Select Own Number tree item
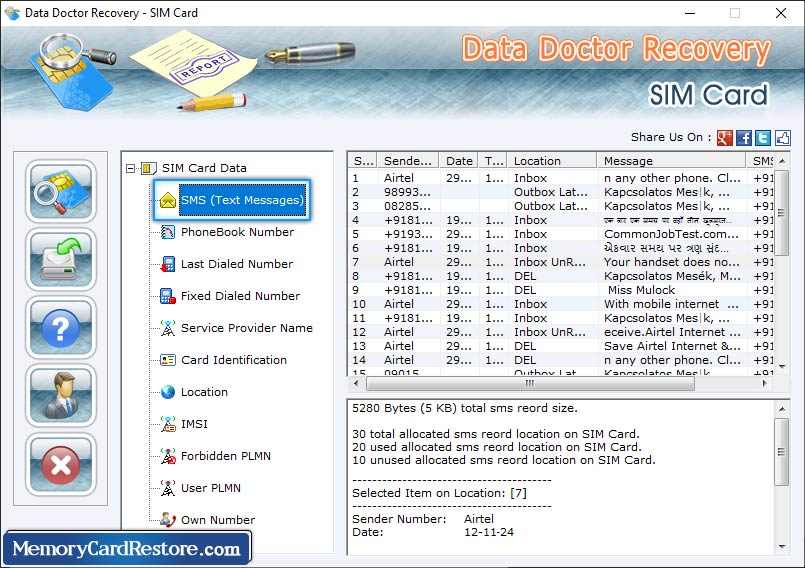 (218, 520)
